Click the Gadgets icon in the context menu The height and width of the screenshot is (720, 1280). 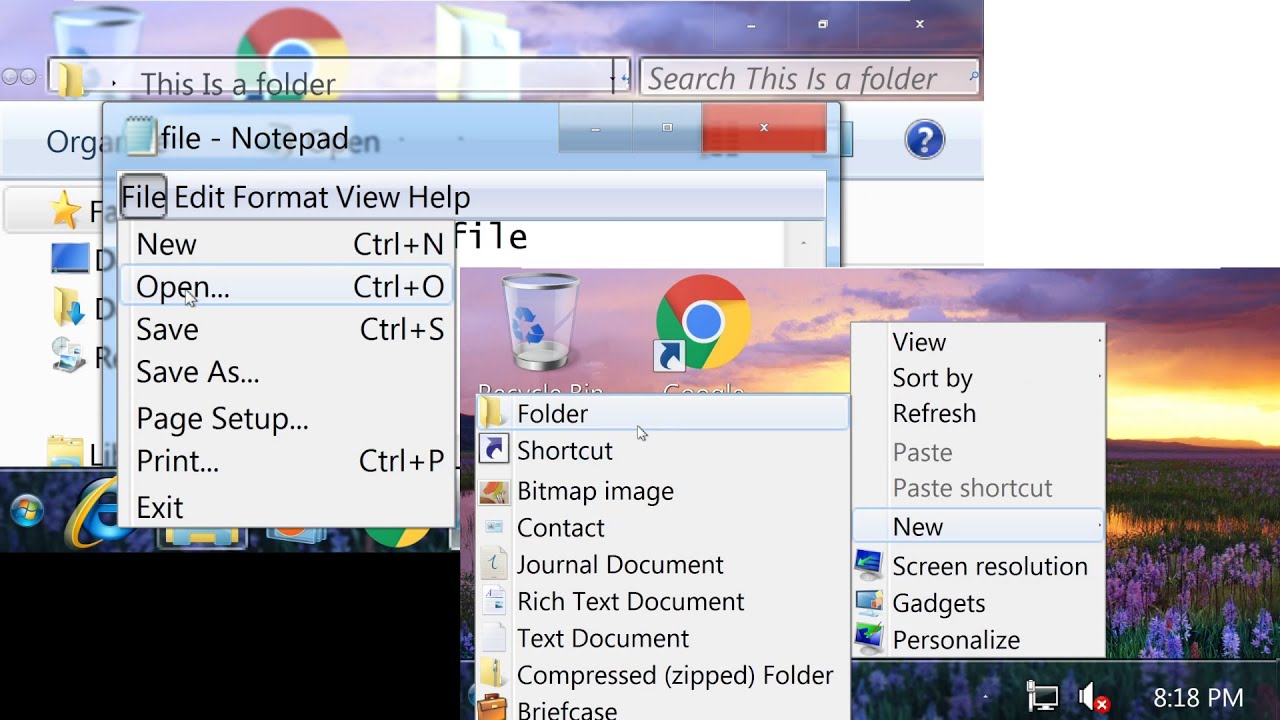point(869,602)
